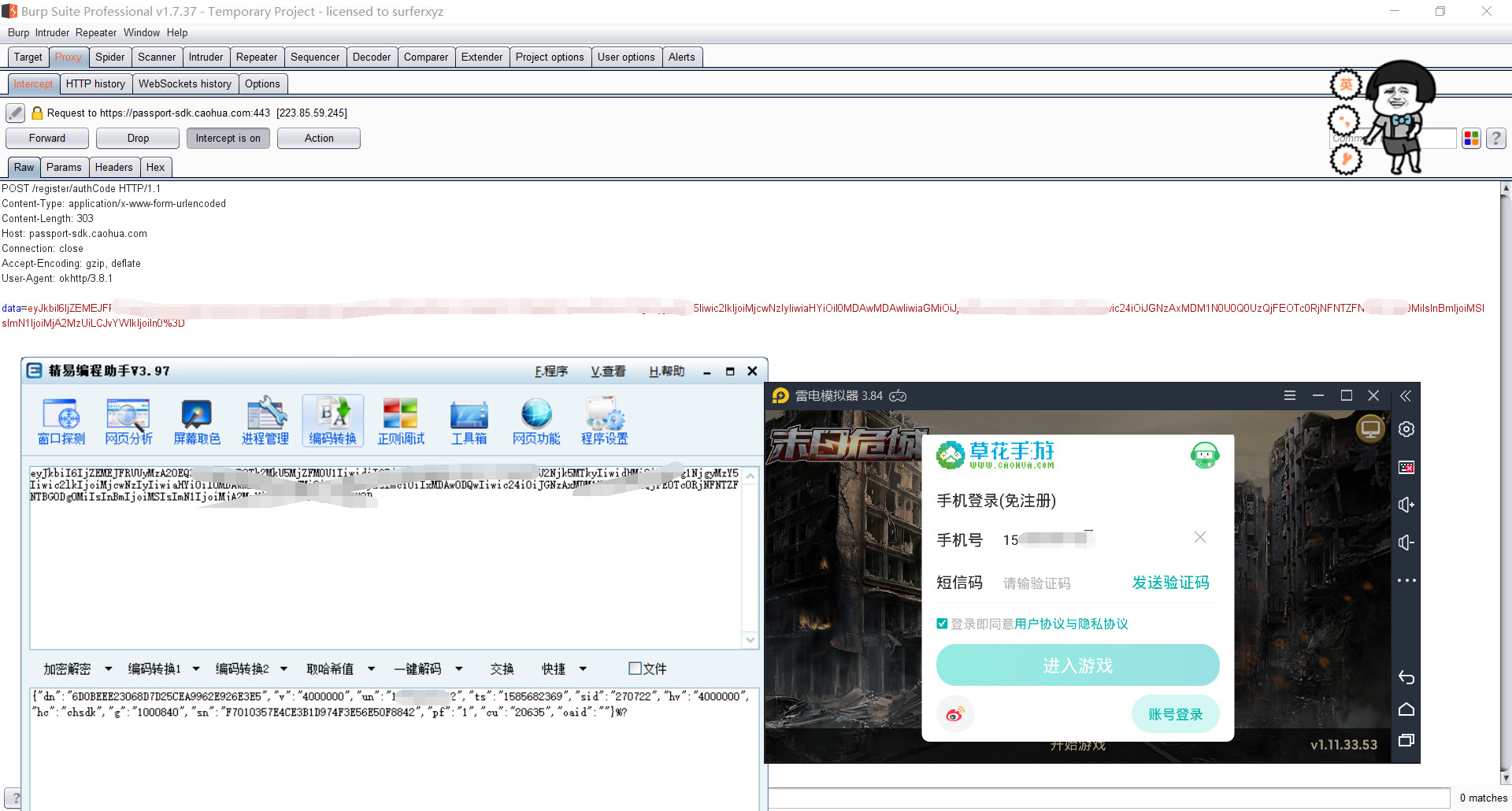Open the Burp menu in the menu bar
This screenshot has width=1512, height=811.
[18, 33]
